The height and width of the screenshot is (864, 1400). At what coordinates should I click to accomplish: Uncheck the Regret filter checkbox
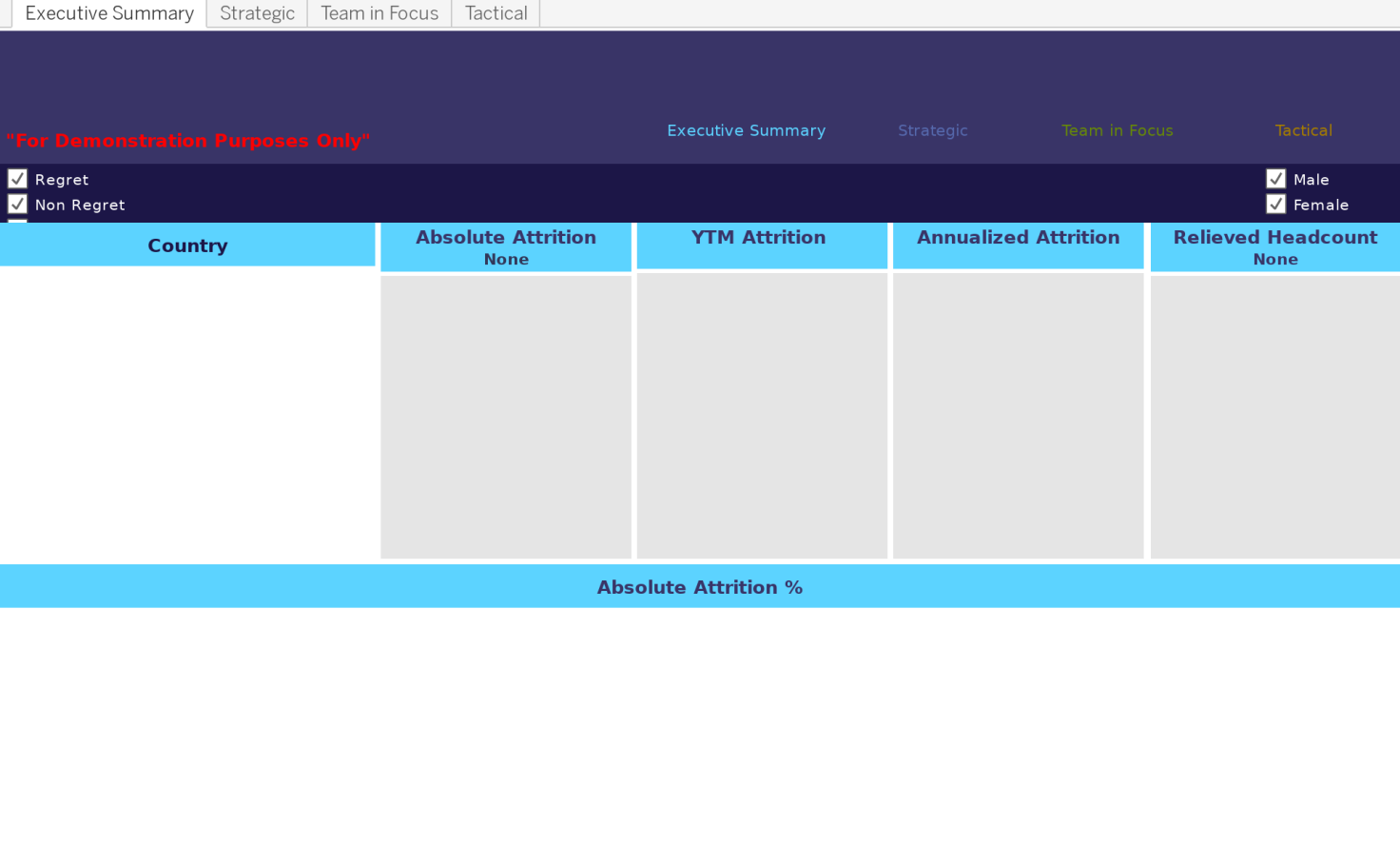point(17,179)
